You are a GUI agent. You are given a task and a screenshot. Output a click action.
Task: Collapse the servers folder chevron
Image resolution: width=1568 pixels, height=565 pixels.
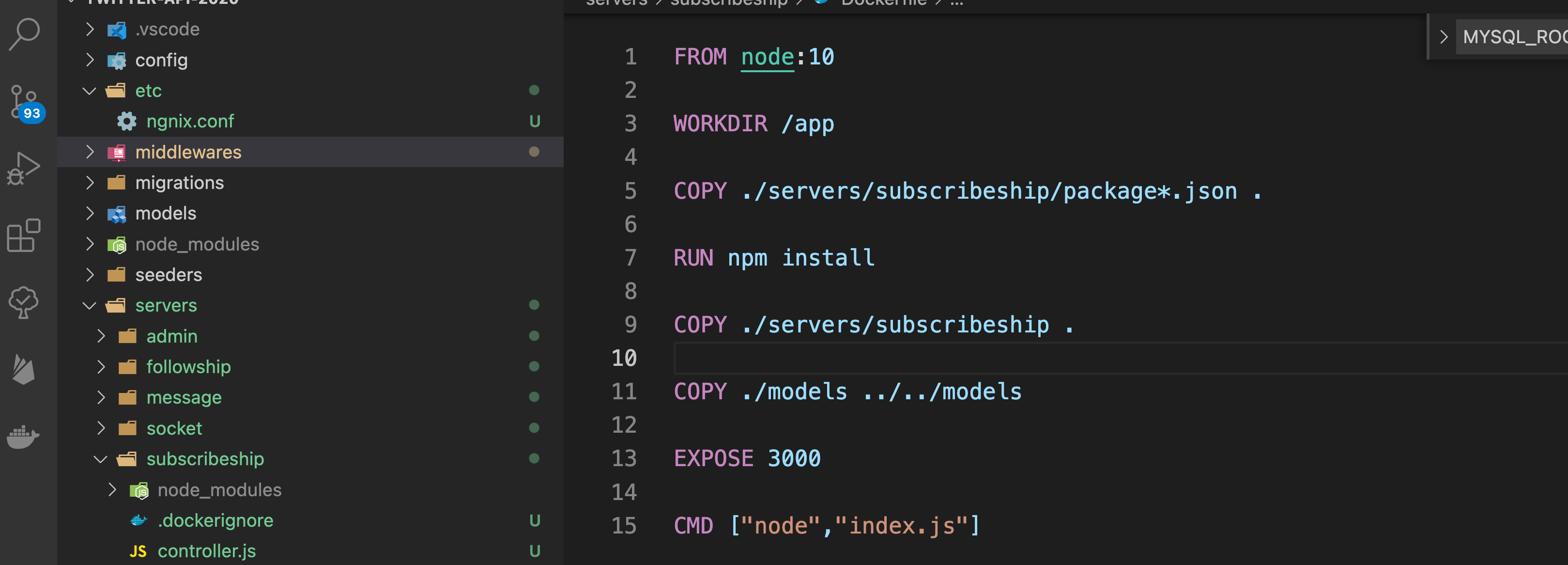[x=90, y=306]
